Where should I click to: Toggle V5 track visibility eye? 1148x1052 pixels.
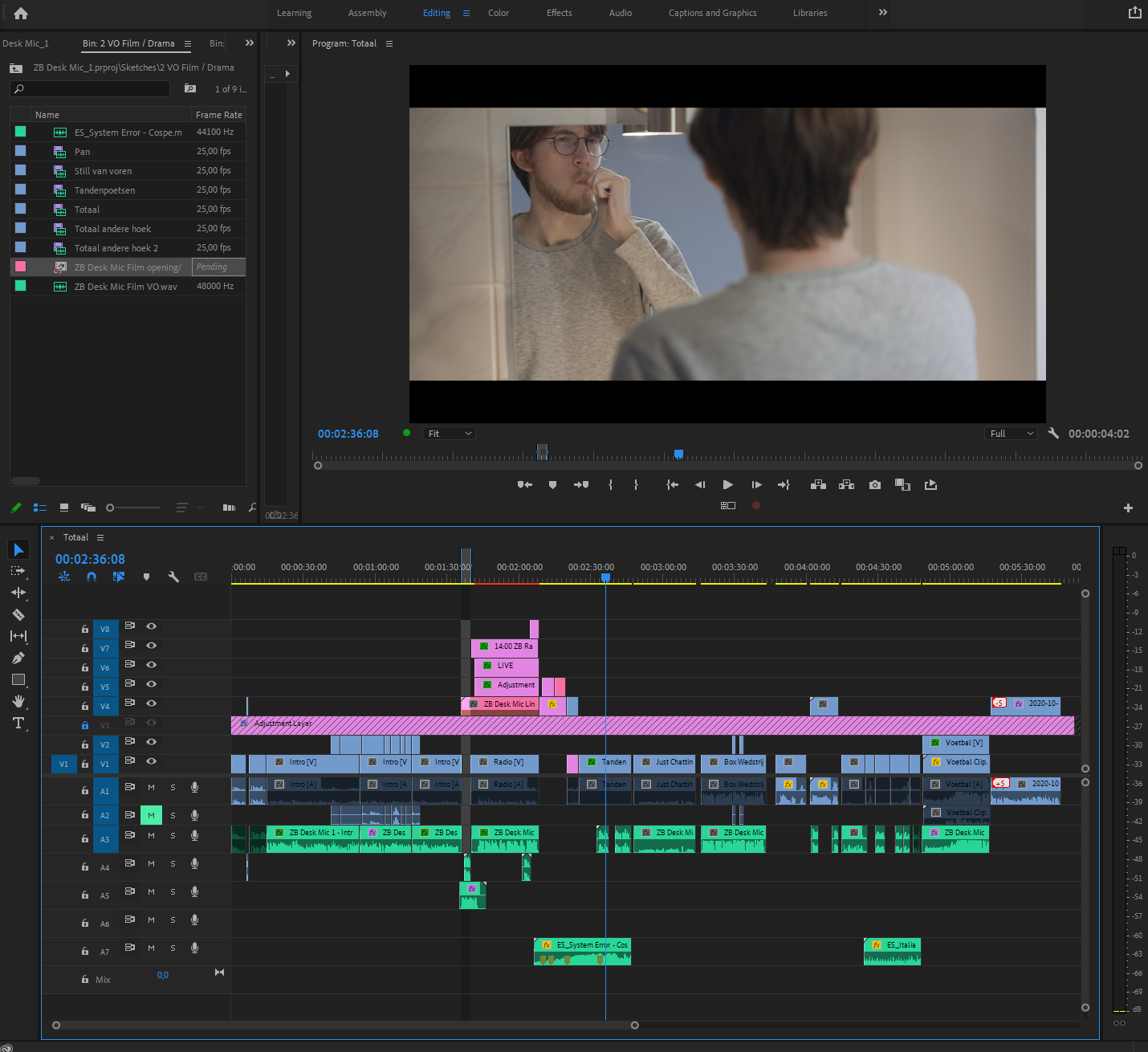[151, 684]
